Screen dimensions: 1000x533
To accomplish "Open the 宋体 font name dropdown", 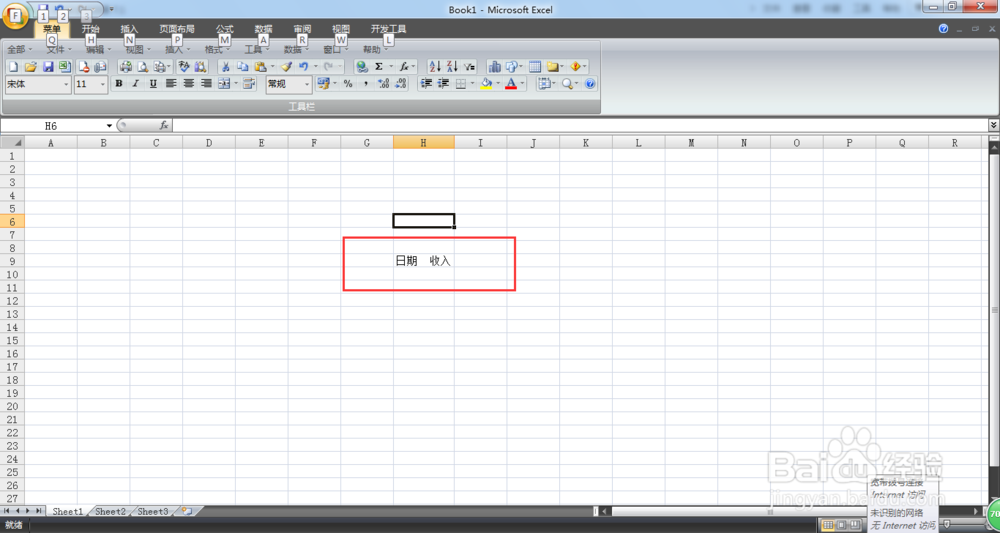I will (x=66, y=84).
